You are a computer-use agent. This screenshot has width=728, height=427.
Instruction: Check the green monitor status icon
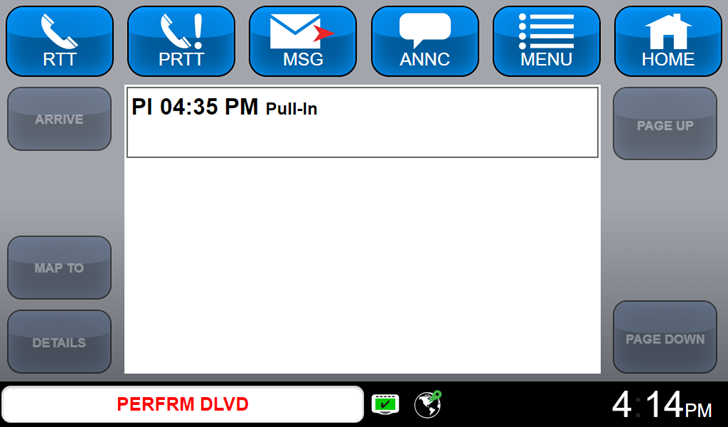click(x=385, y=404)
